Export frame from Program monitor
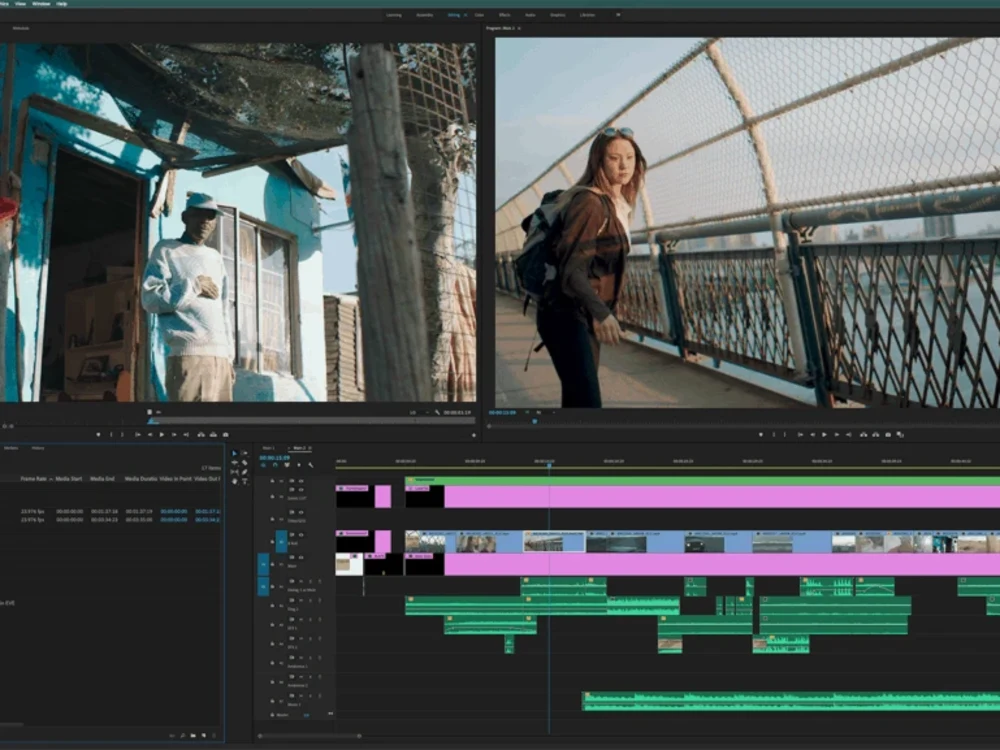 pos(888,434)
